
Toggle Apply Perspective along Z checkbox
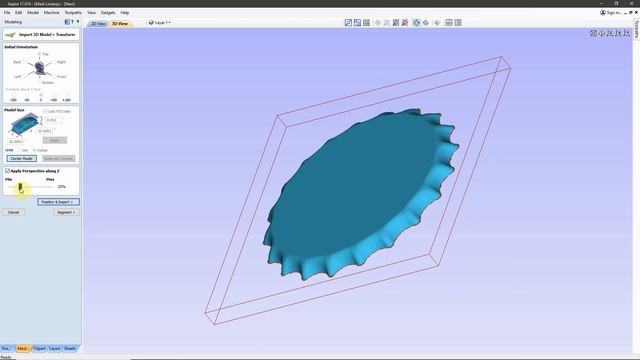7,171
